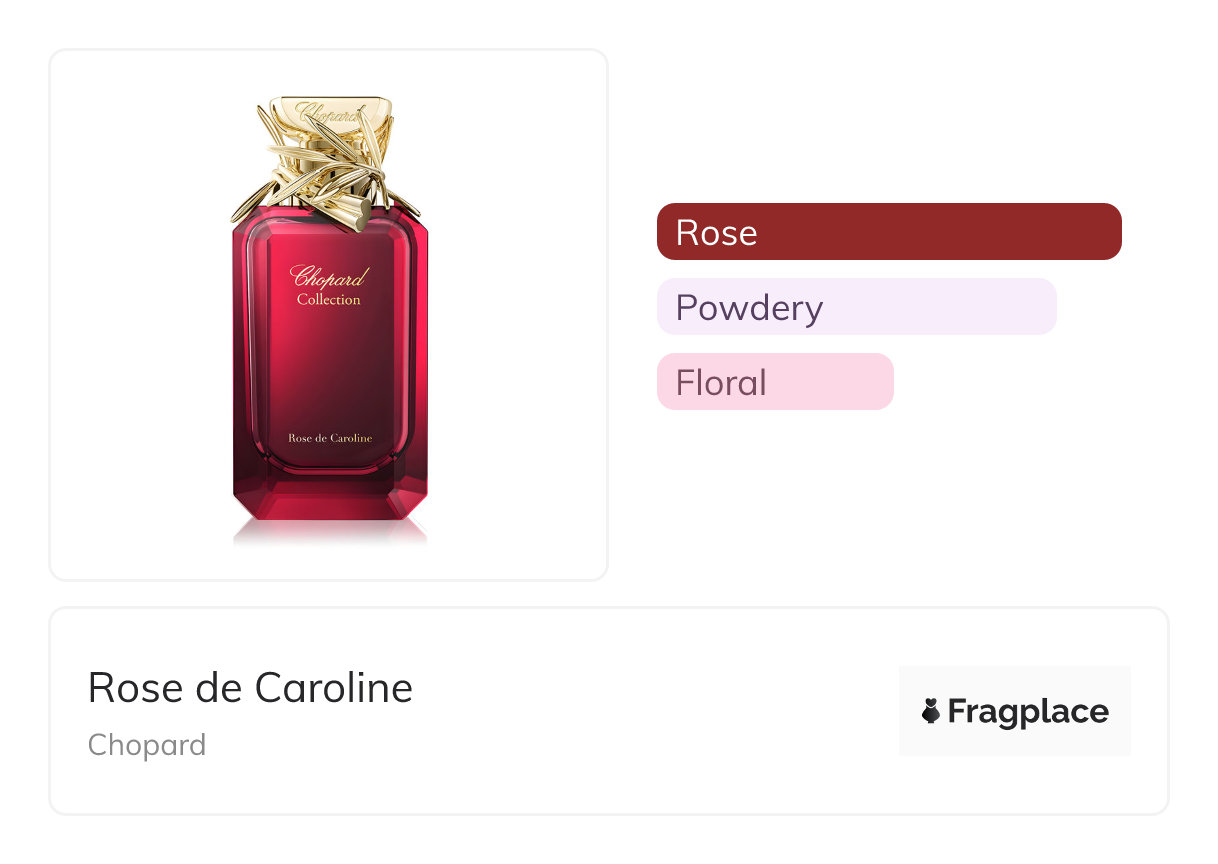
Task: Click the white Rose text label
Action: [x=716, y=233]
